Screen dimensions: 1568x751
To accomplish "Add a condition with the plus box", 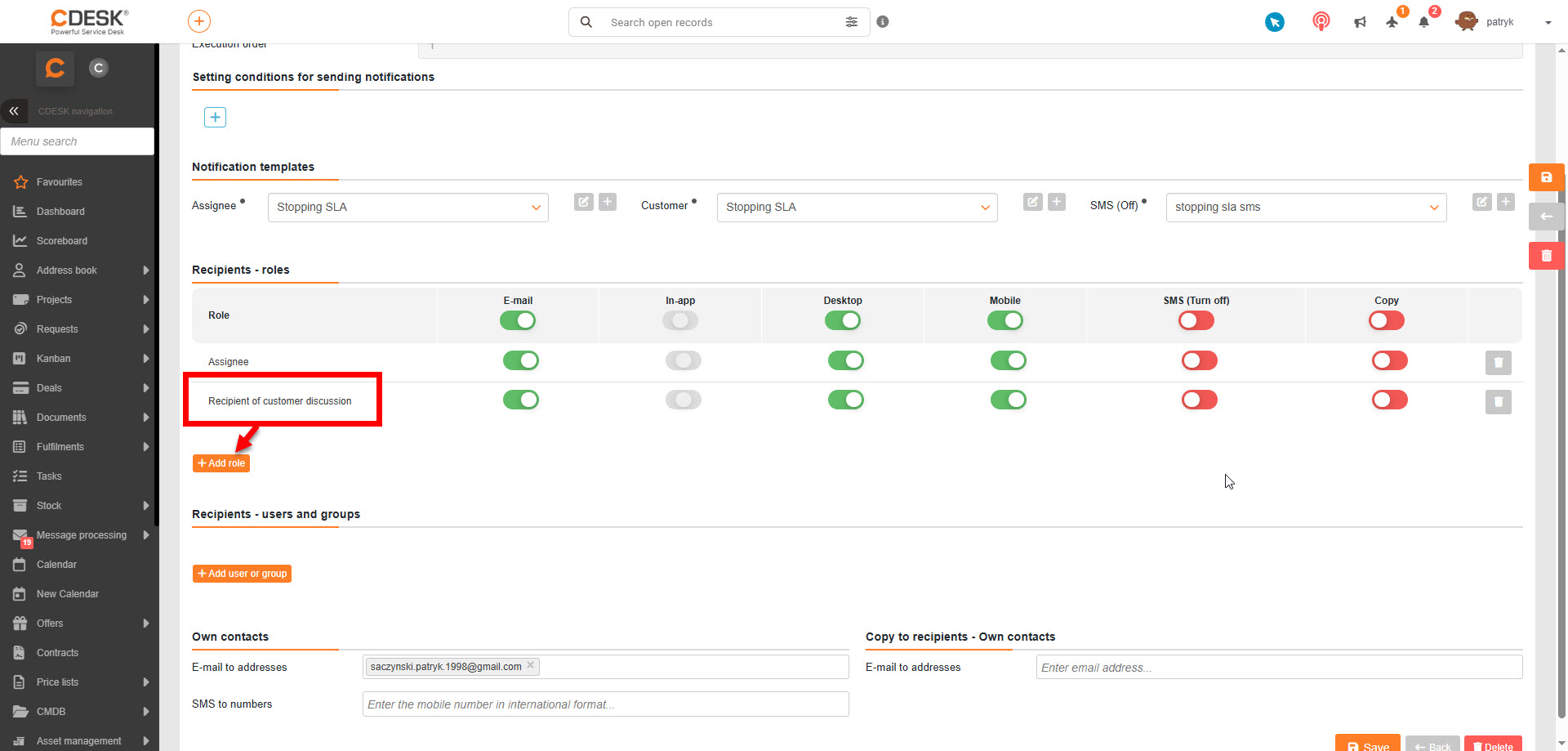I will tap(215, 117).
